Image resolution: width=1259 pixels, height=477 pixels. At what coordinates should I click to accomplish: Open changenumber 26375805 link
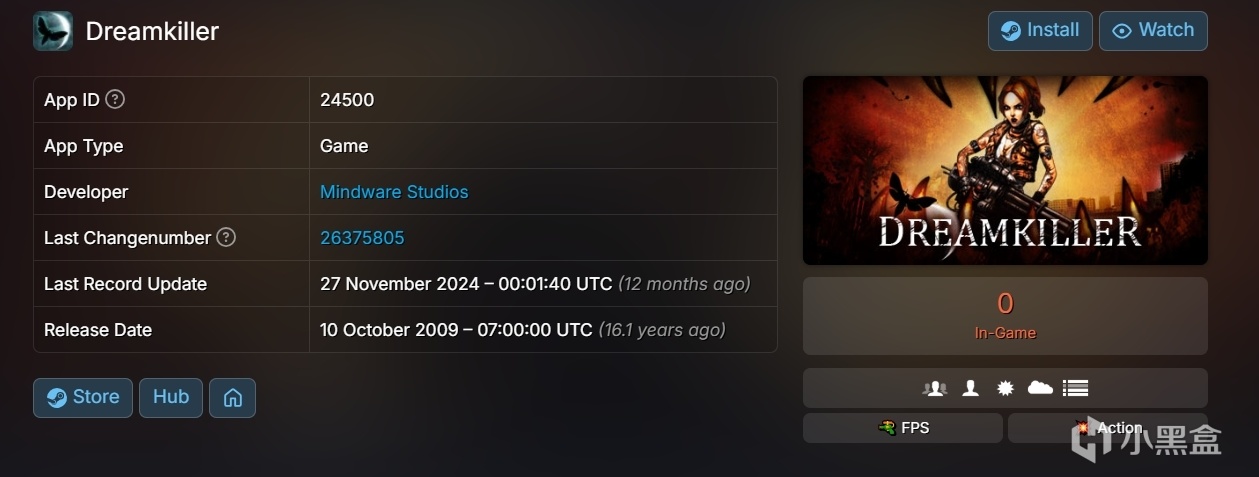362,237
